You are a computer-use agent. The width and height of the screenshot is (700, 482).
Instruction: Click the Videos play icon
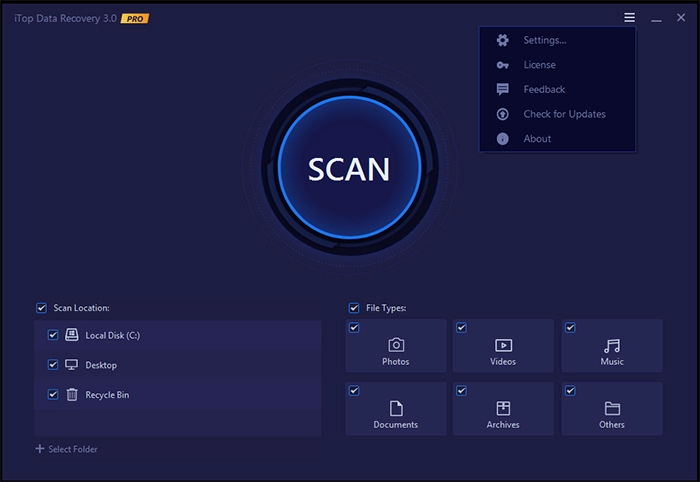coord(504,344)
